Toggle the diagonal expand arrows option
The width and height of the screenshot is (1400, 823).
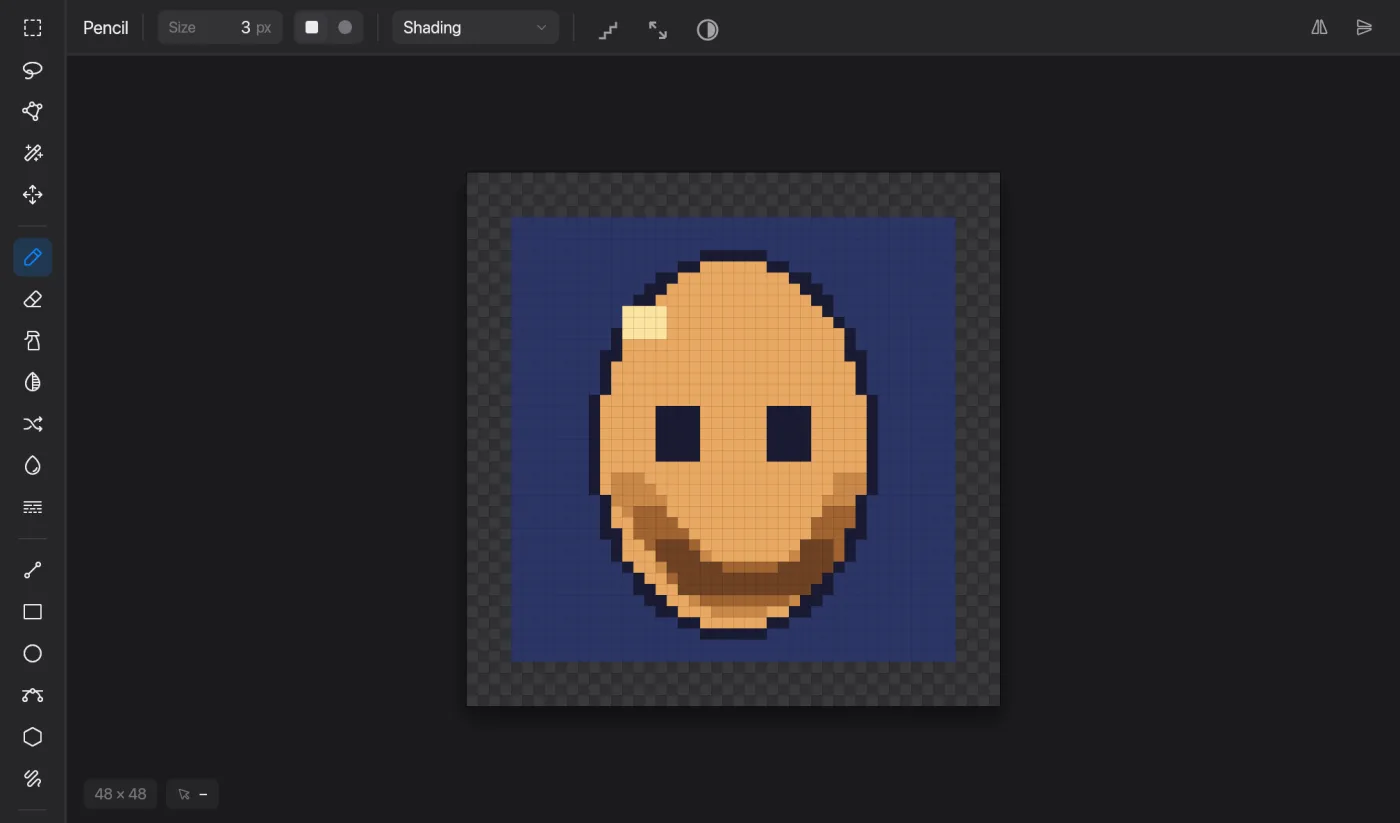point(658,30)
